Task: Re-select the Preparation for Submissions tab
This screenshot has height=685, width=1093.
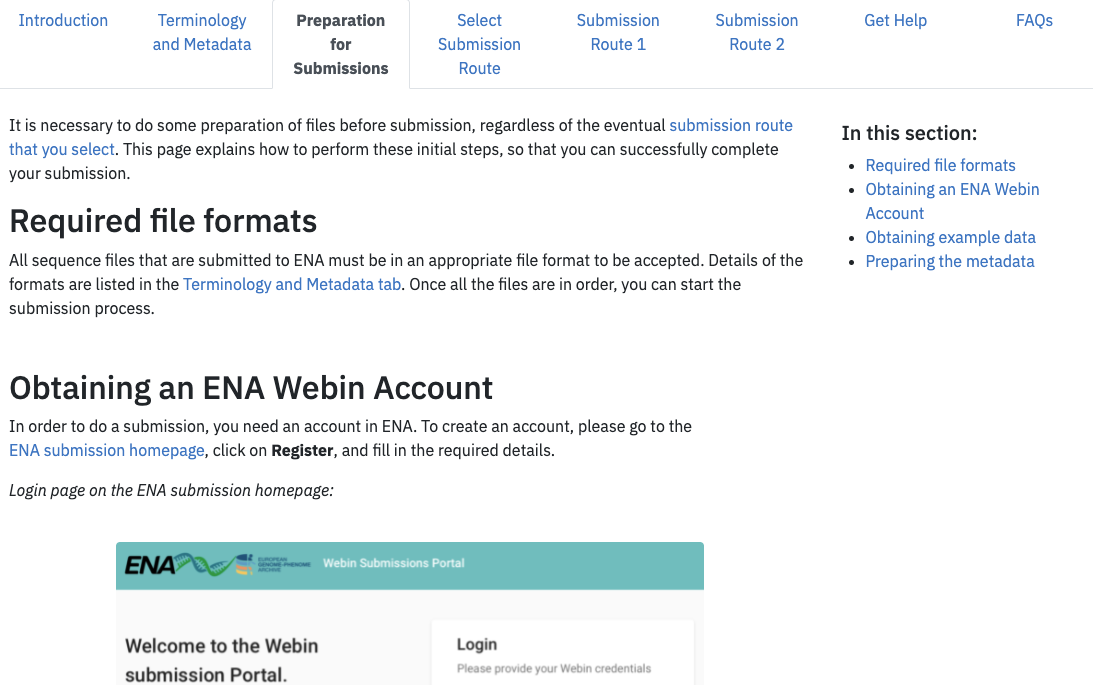Action: [340, 44]
